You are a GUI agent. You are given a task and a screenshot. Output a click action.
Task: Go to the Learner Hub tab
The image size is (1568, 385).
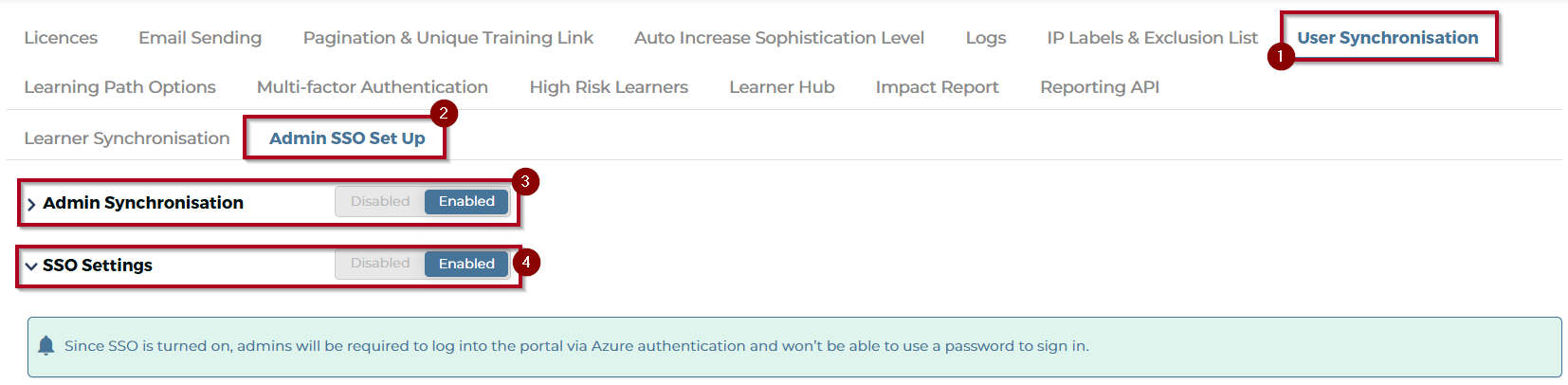[x=782, y=87]
